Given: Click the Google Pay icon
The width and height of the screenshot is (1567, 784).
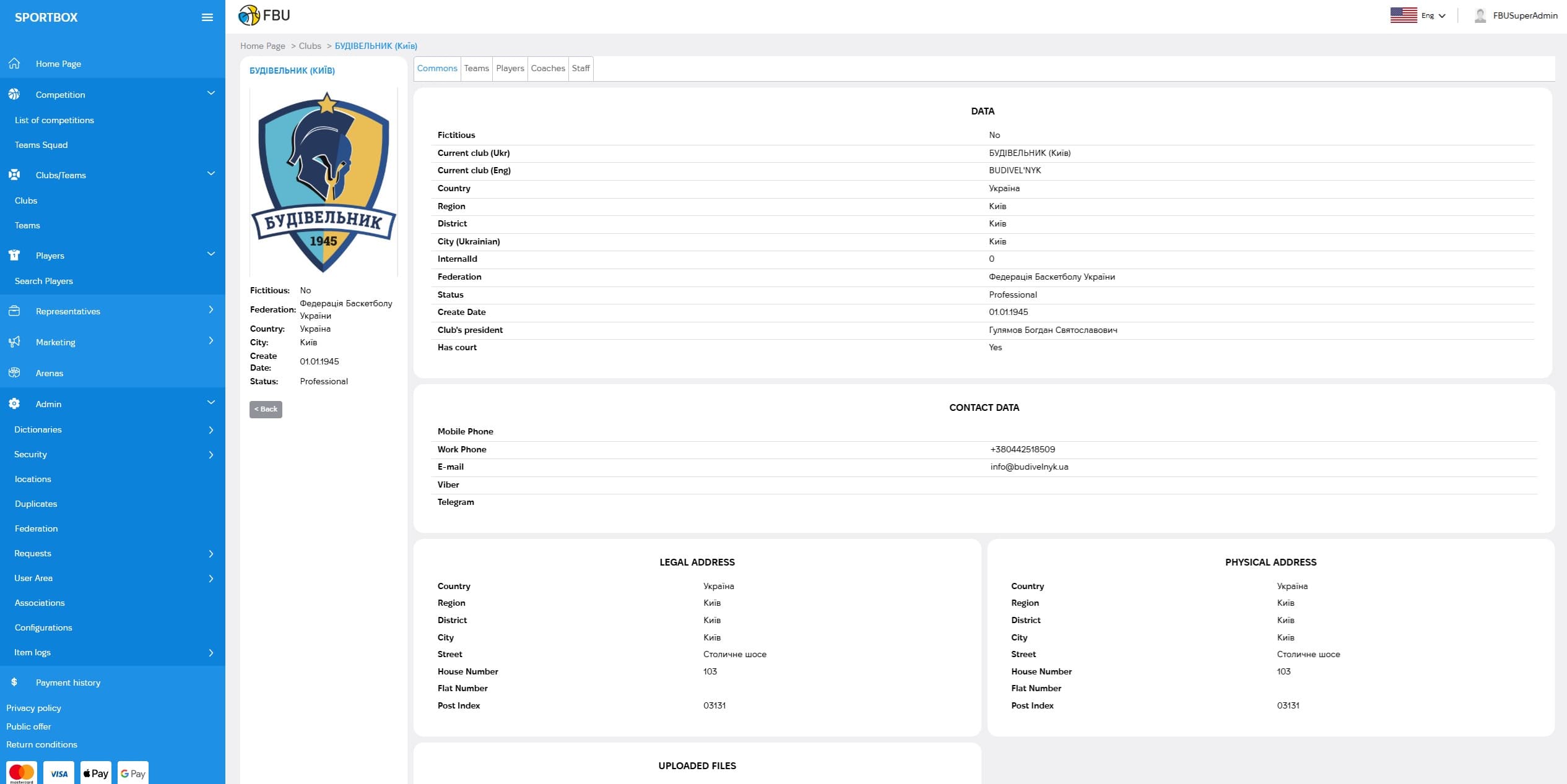Looking at the screenshot, I should [x=133, y=773].
